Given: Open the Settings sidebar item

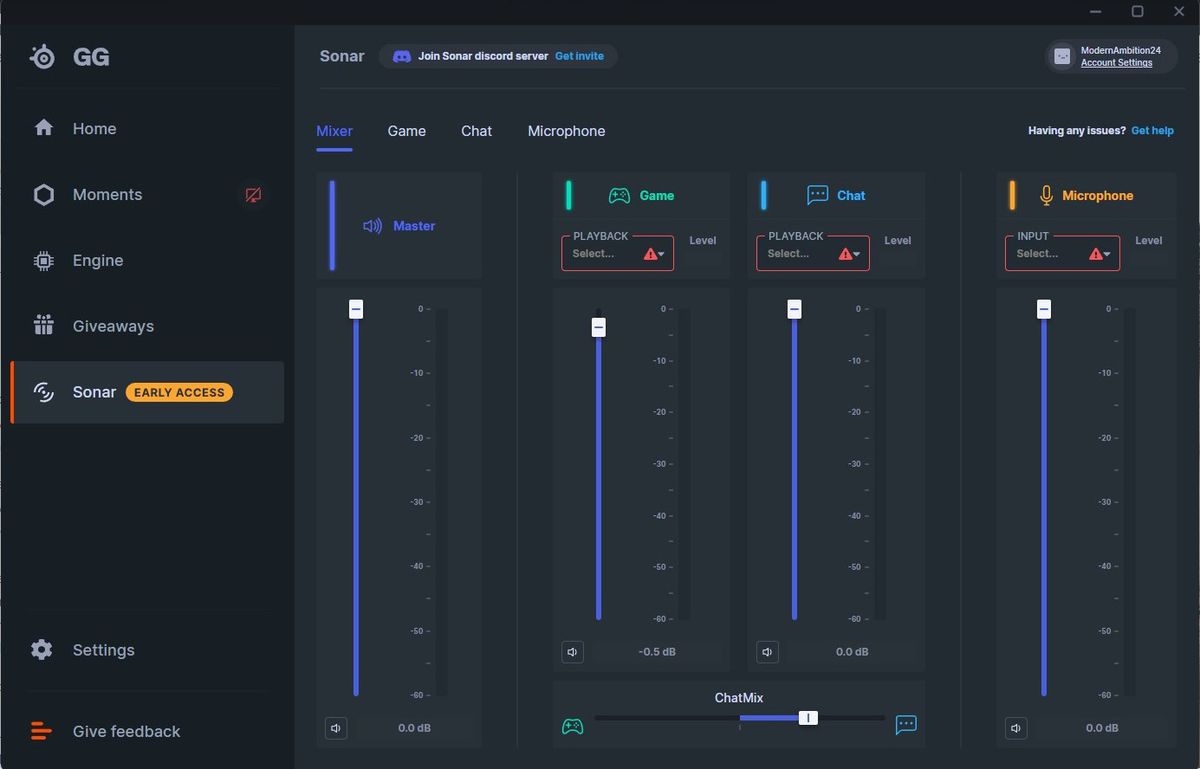Looking at the screenshot, I should [147, 650].
